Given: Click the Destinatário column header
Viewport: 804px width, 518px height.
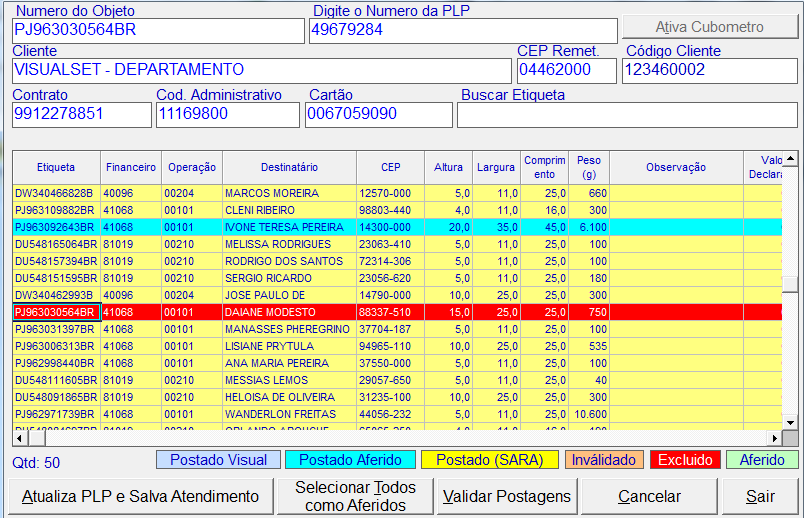Looking at the screenshot, I should click(x=289, y=168).
